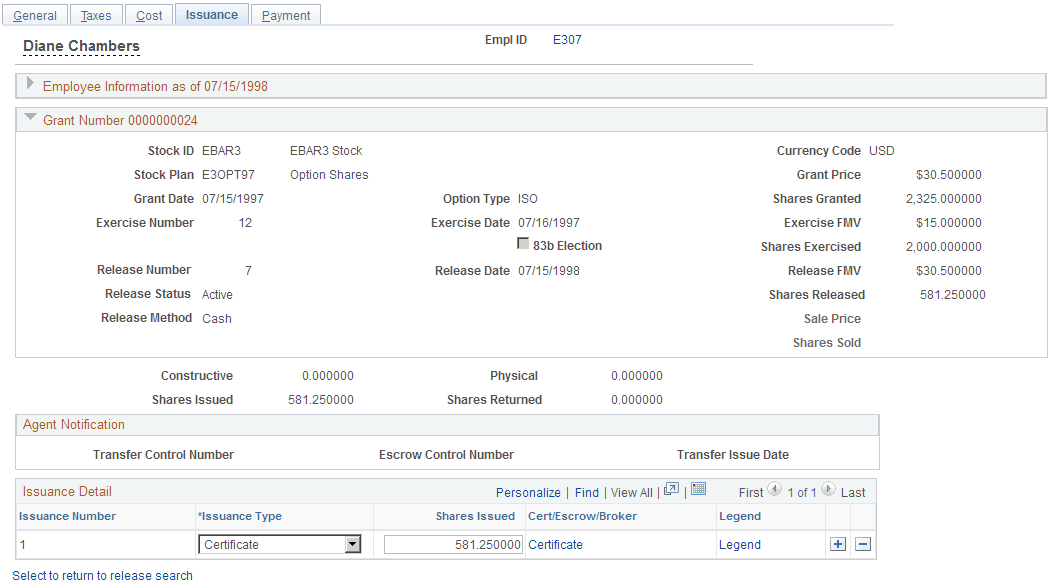Add a new issuance detail row

point(837,544)
